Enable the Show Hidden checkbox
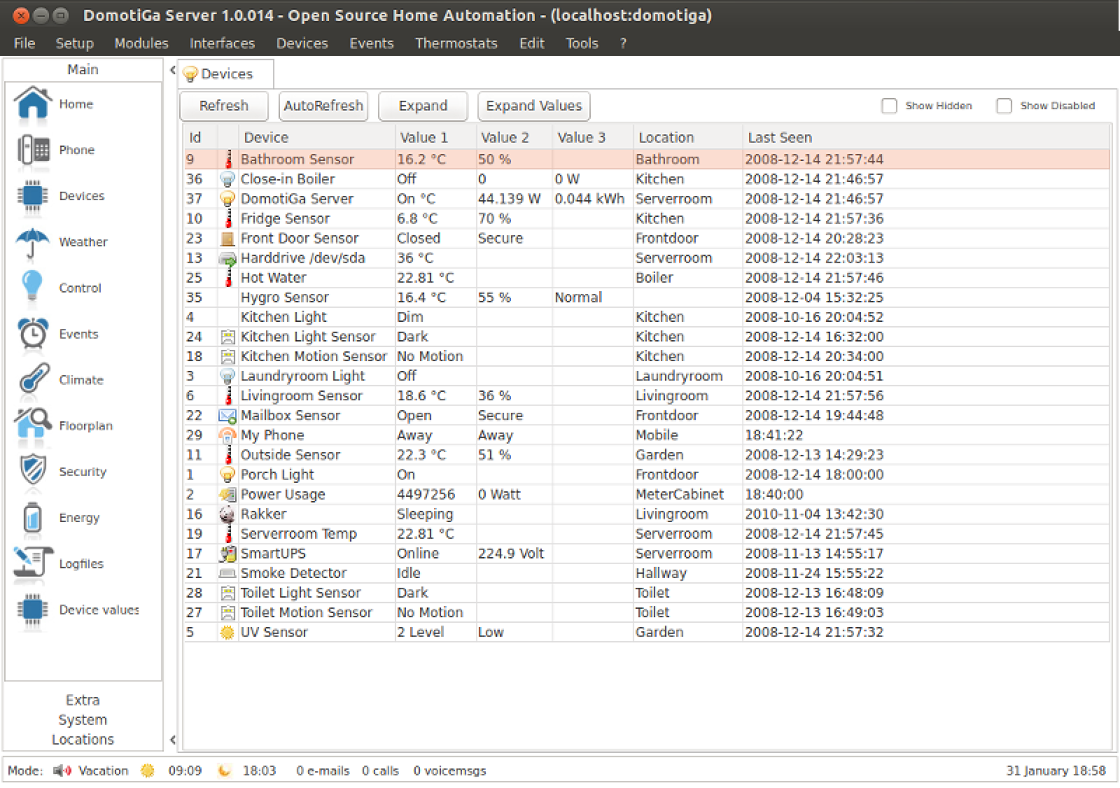Viewport: 1120px width, 788px height. (x=889, y=106)
